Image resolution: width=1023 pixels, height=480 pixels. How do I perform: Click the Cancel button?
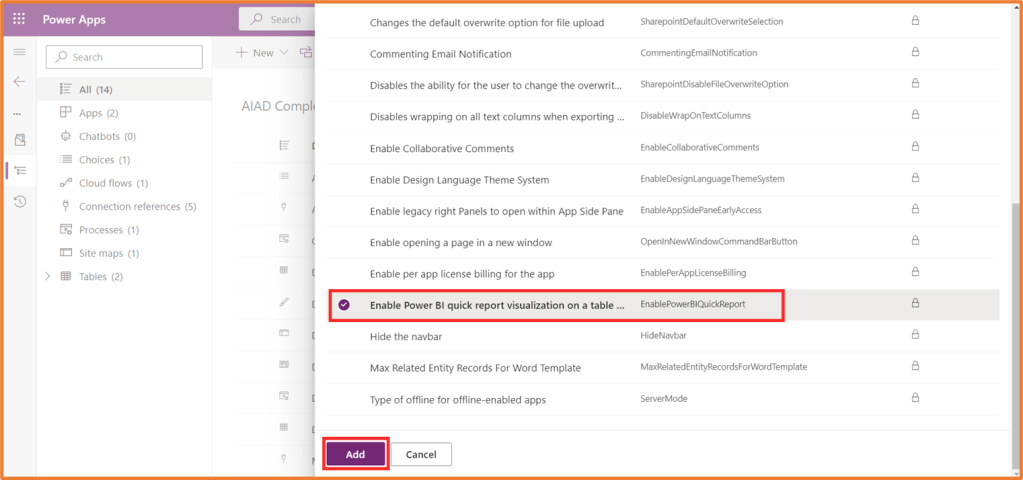[x=421, y=454]
